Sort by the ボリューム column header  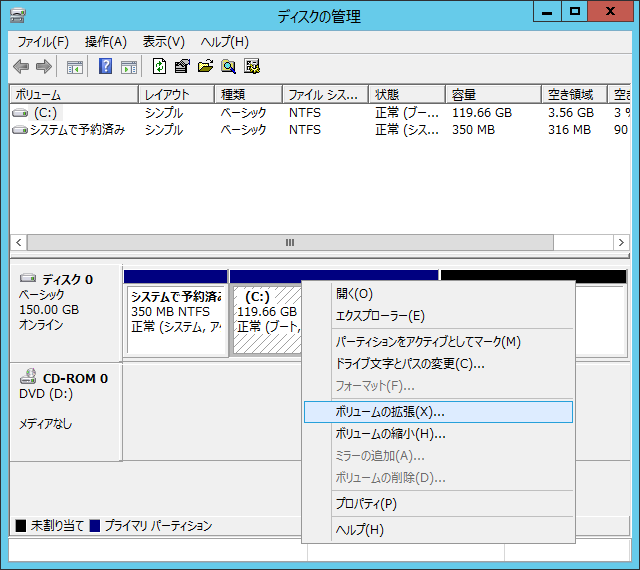tap(74, 95)
